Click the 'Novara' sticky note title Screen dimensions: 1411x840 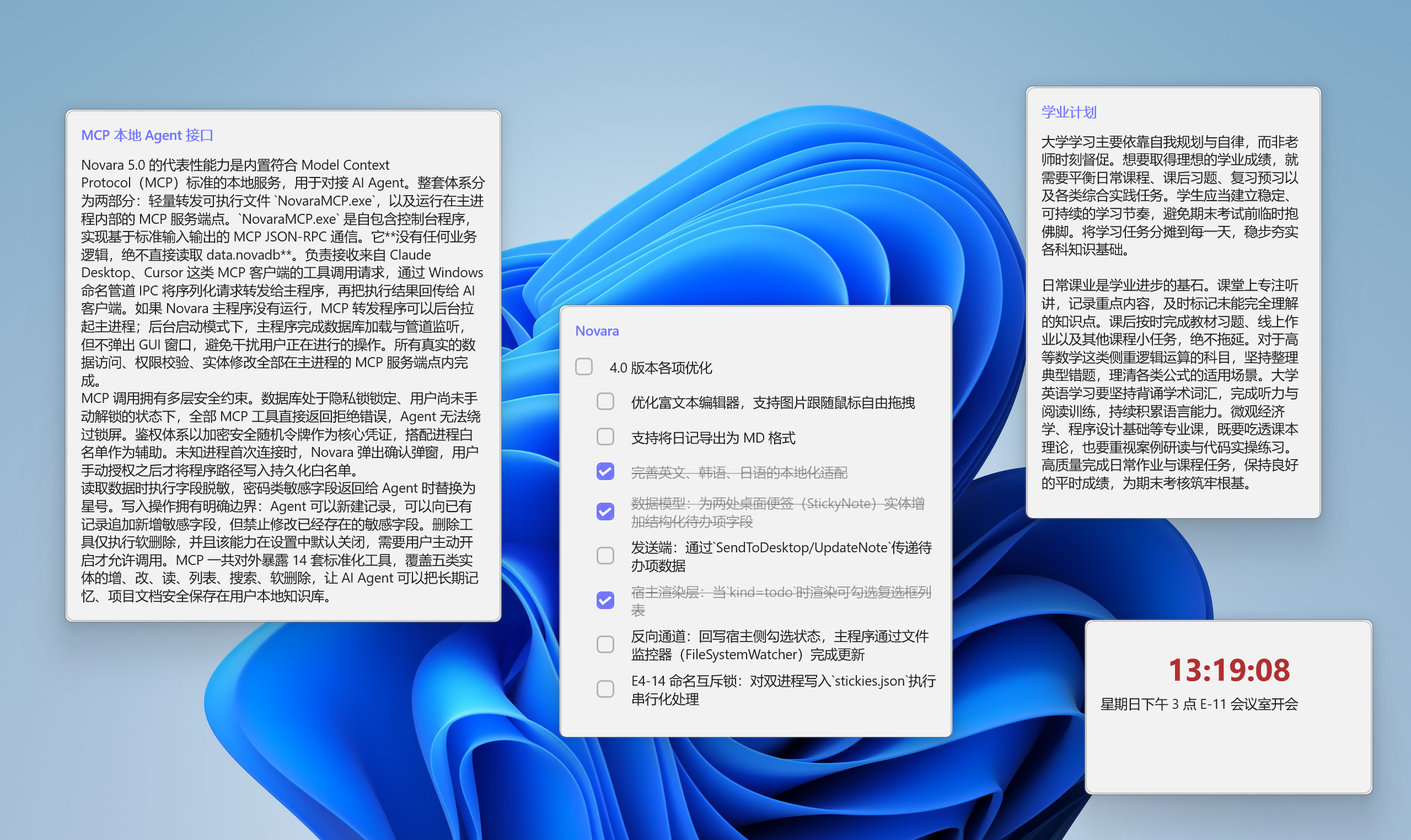597,331
